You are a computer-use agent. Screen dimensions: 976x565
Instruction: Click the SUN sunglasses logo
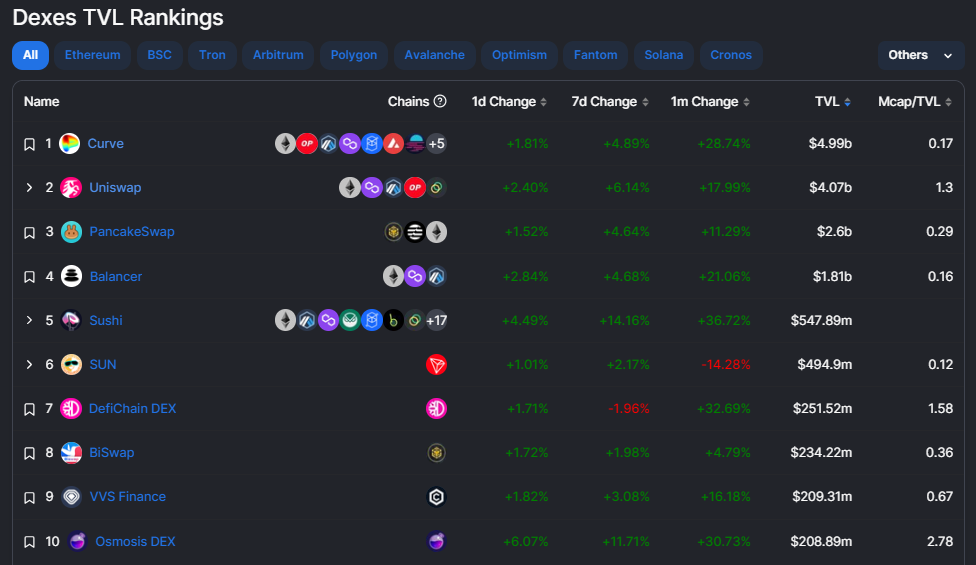[71, 365]
